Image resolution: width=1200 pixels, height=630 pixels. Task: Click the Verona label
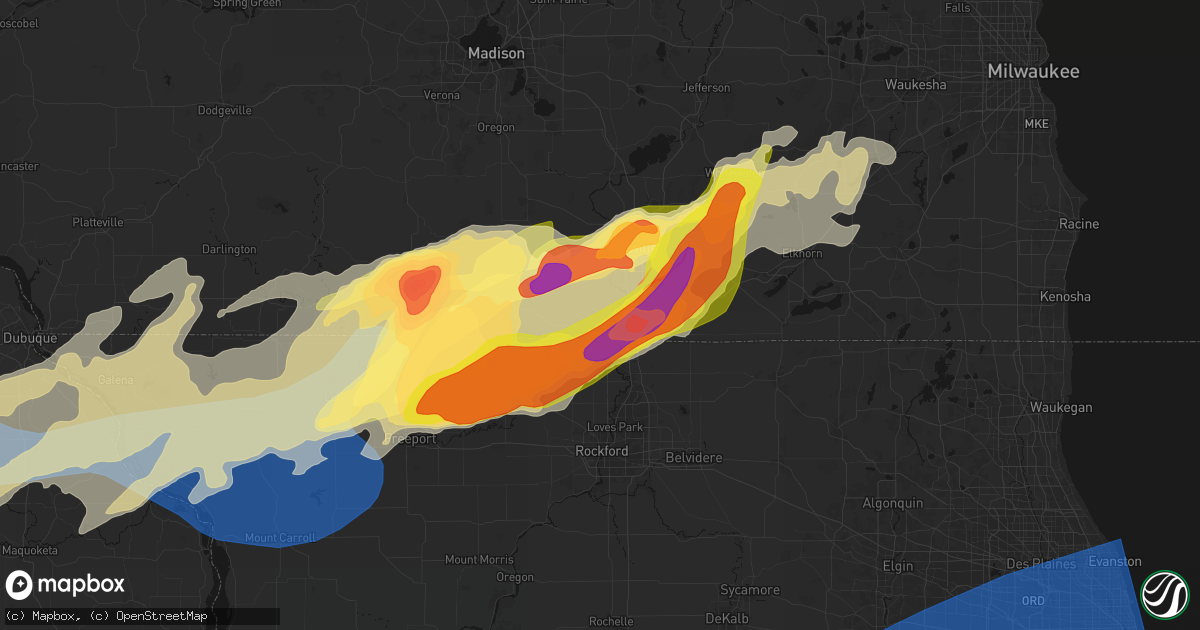click(x=440, y=95)
